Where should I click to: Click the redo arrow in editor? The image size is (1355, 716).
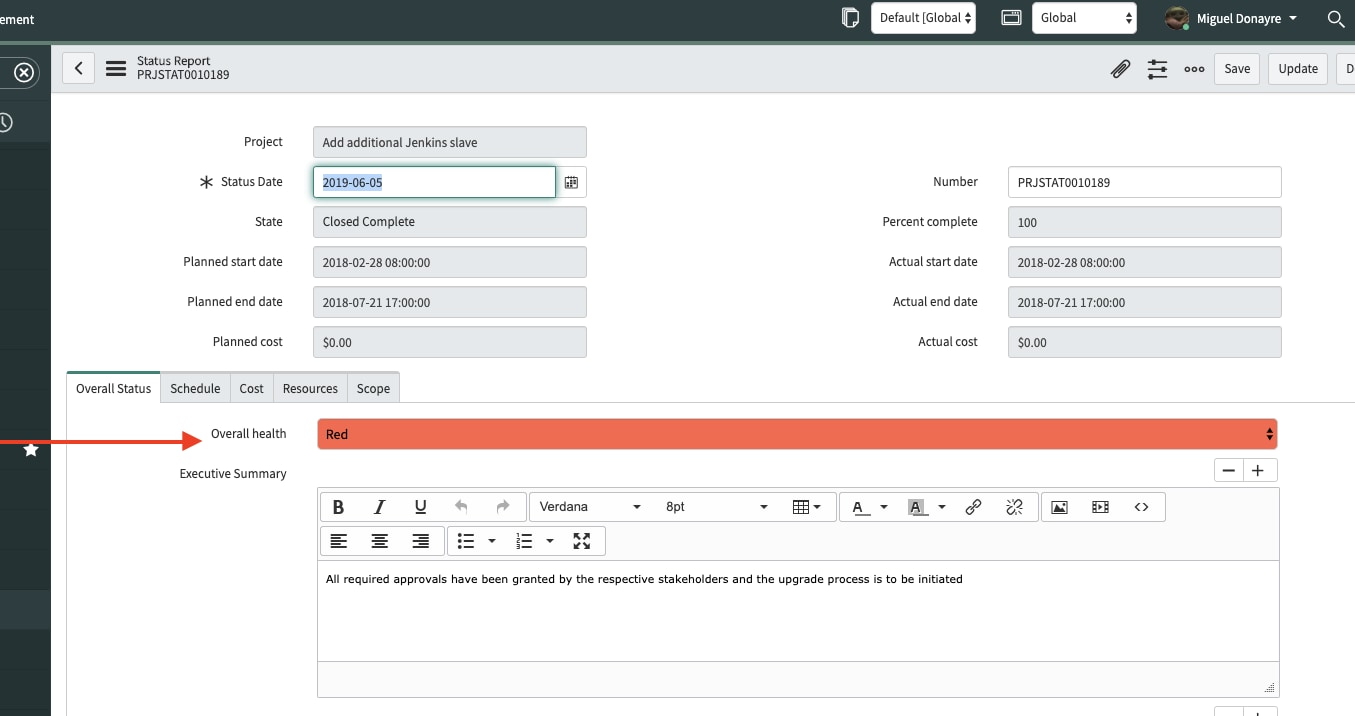(503, 507)
